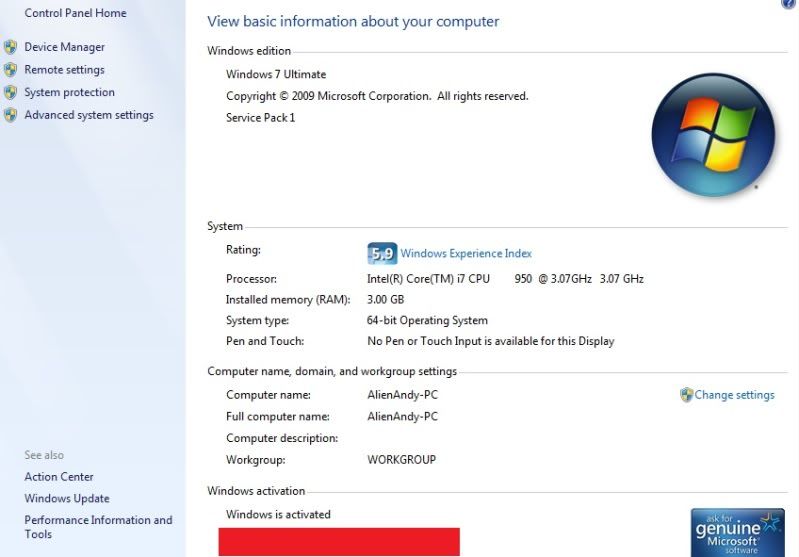Click the processor value Intel(R) Core(TM) i7
The width and height of the screenshot is (799, 557).
[x=505, y=279]
